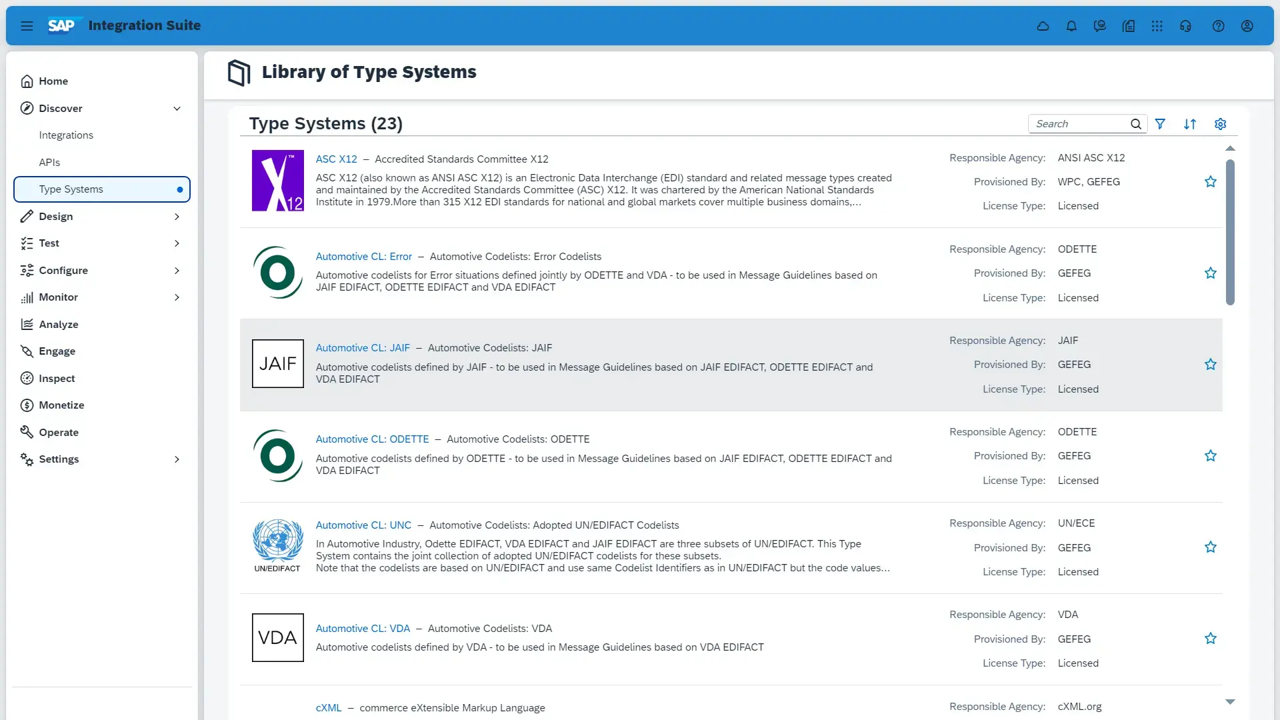Mark Automotive CL: VDA as favorite
This screenshot has width=1280, height=720.
1210,639
